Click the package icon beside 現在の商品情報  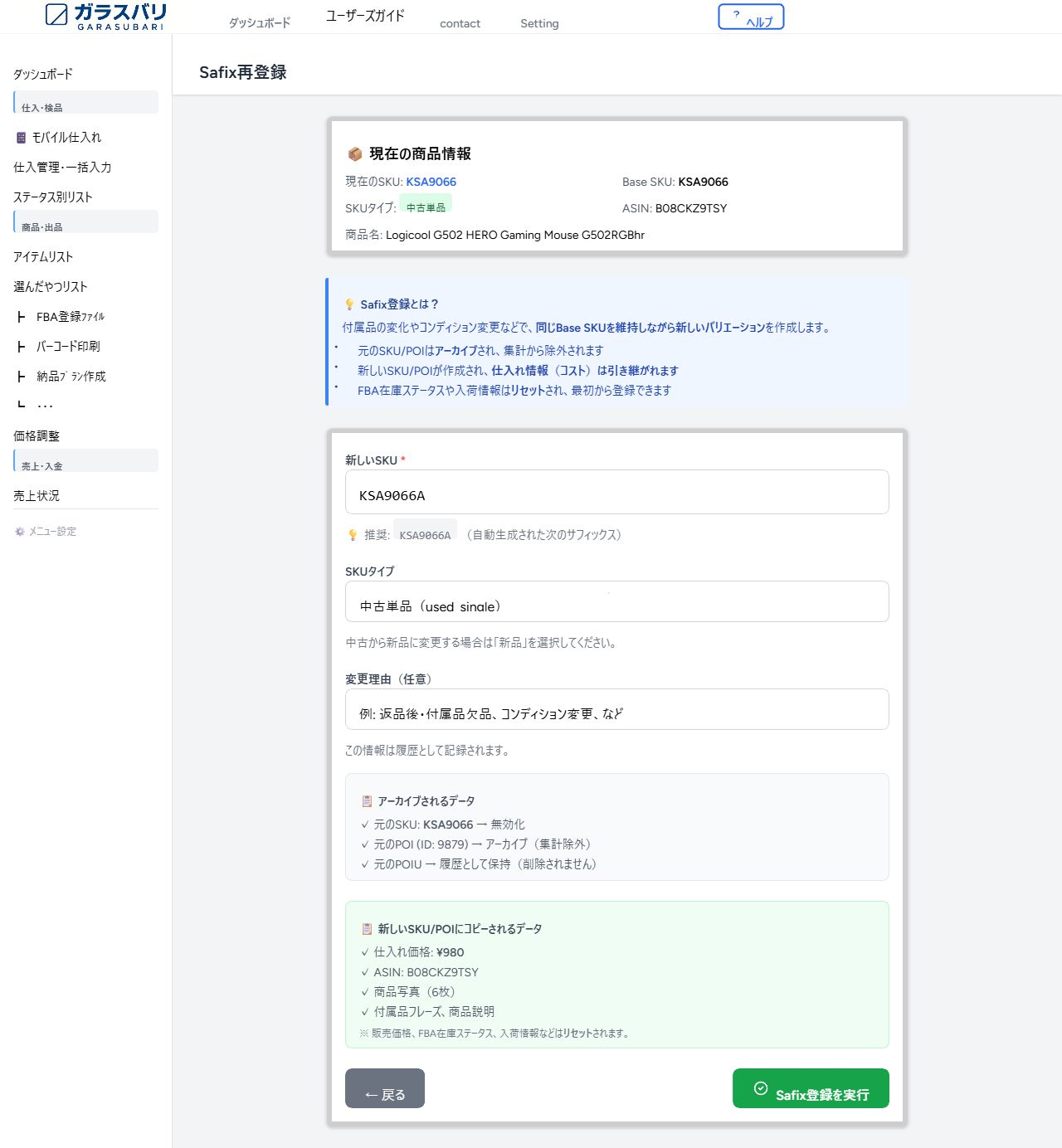click(x=355, y=154)
